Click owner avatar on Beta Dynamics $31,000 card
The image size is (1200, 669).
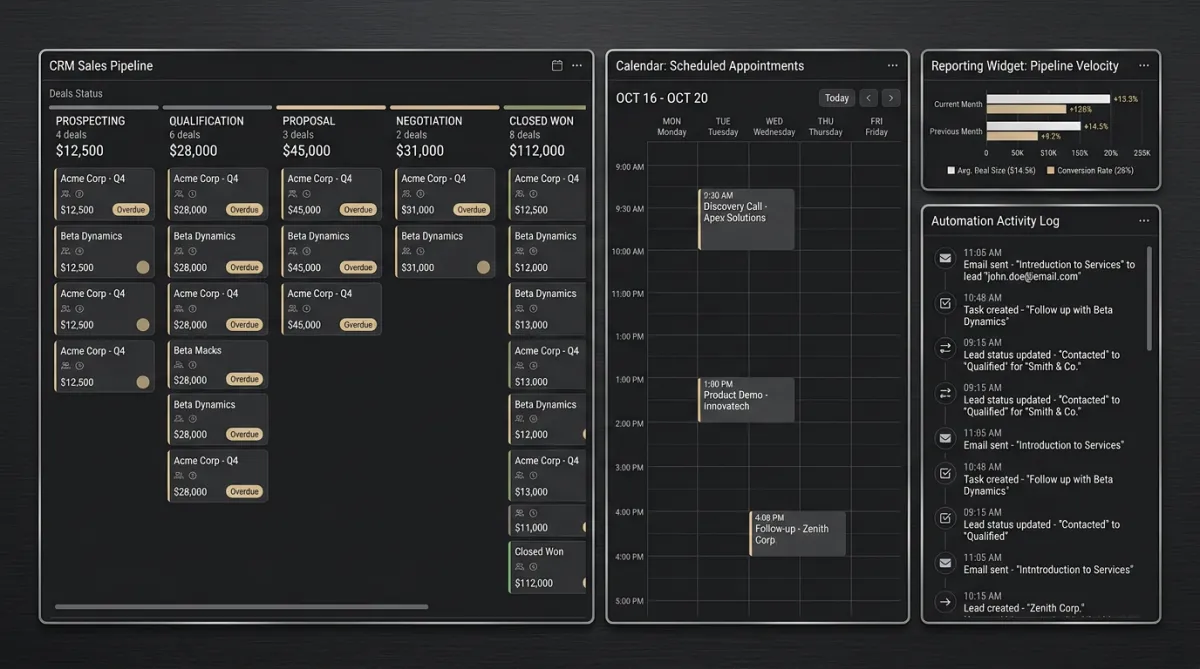pyautogui.click(x=484, y=267)
